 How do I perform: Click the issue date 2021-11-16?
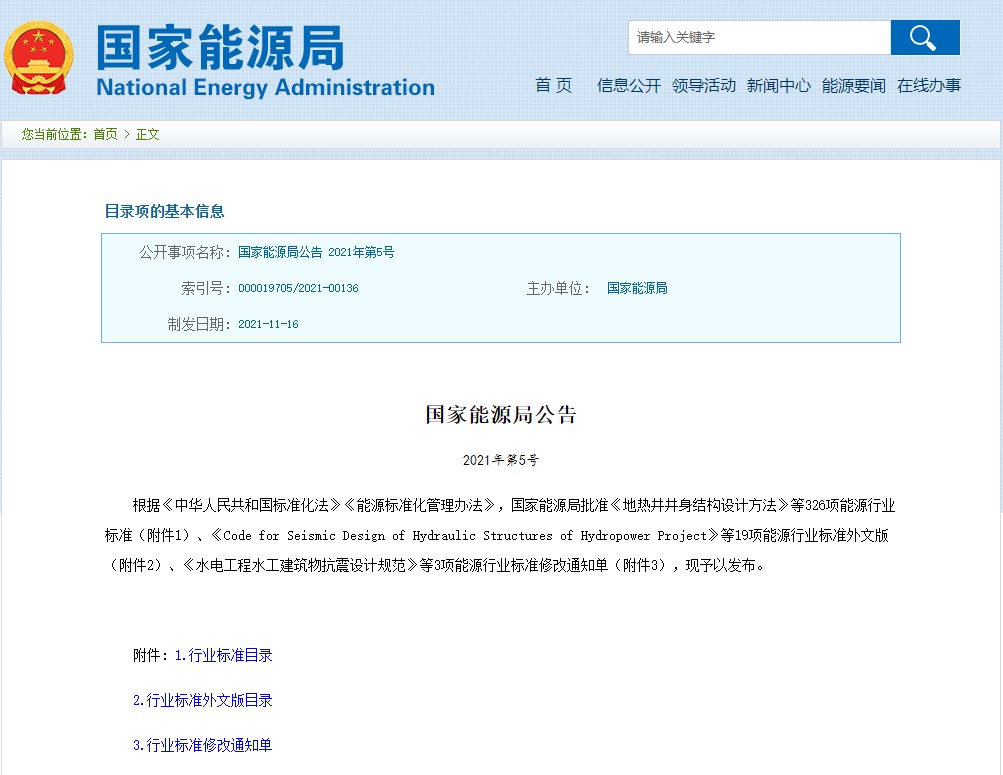268,325
